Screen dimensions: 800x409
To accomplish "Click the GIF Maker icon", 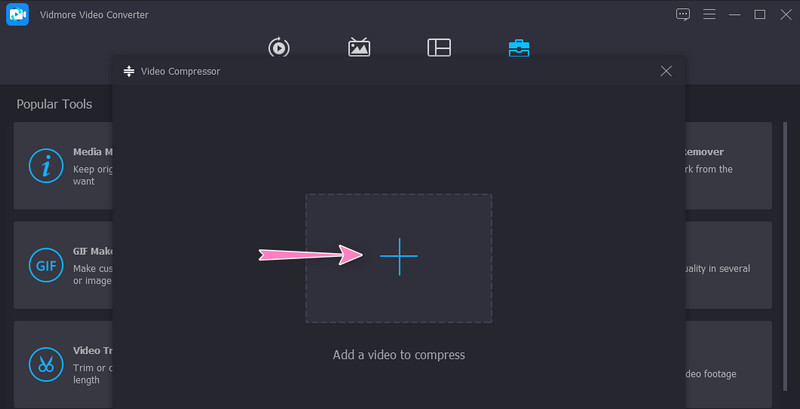I will (x=45, y=265).
